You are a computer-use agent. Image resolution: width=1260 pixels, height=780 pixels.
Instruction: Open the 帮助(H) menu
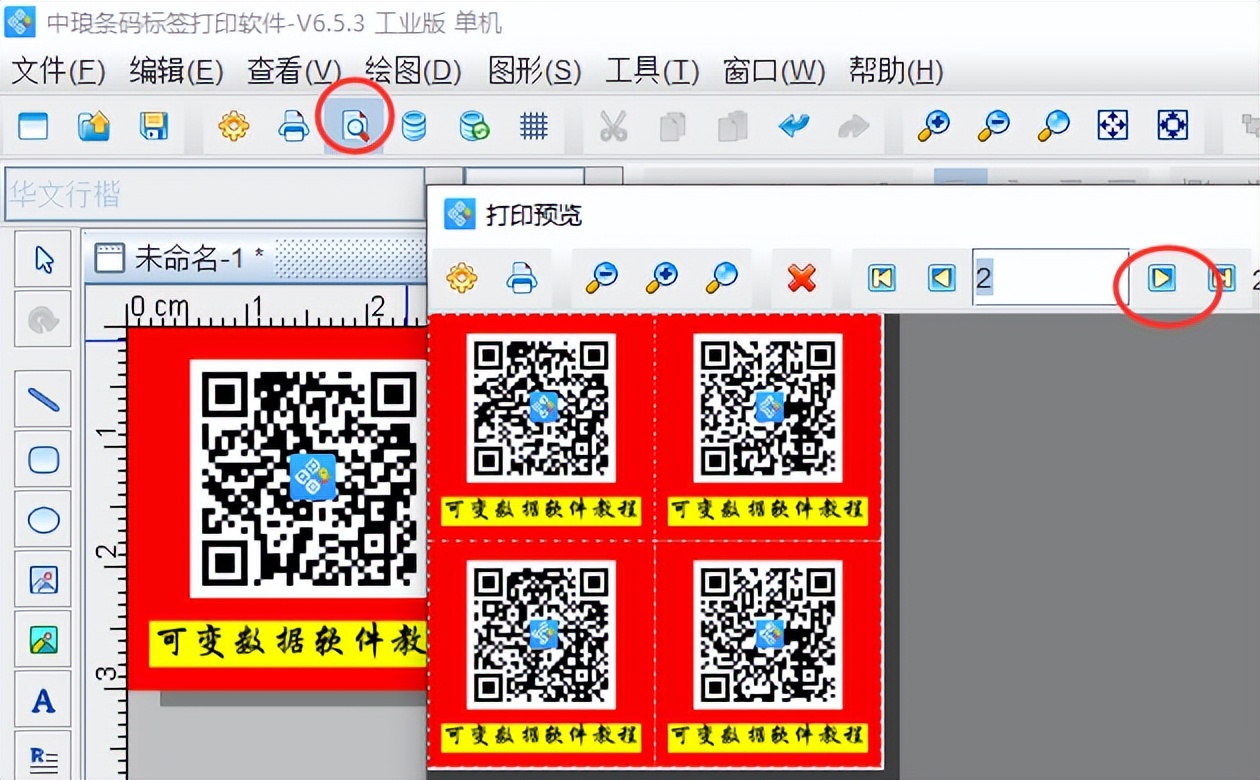tap(896, 71)
